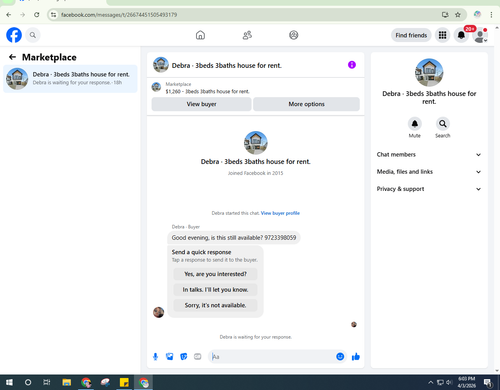Viewport: 500px width, 390px height.
Task: Choose a GIF icon
Action: (198, 357)
